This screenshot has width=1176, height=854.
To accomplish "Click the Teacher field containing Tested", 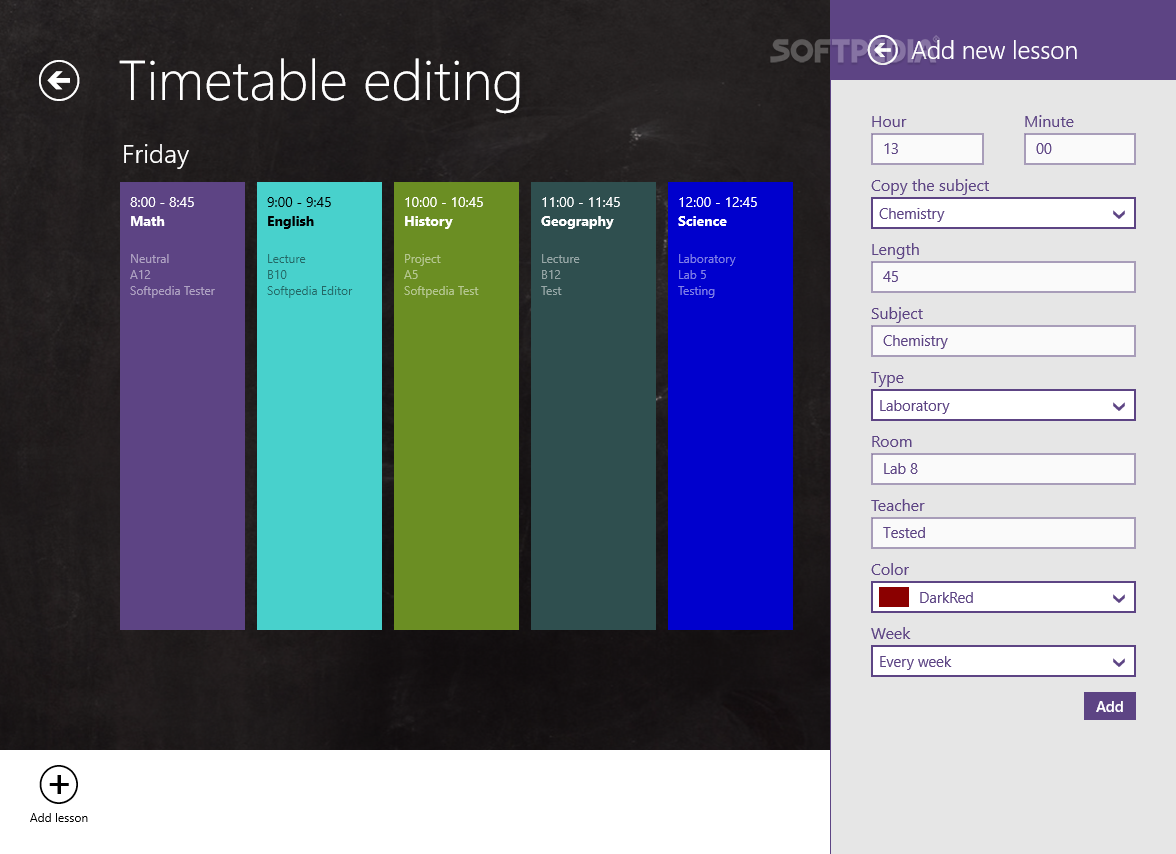I will (x=1003, y=533).
